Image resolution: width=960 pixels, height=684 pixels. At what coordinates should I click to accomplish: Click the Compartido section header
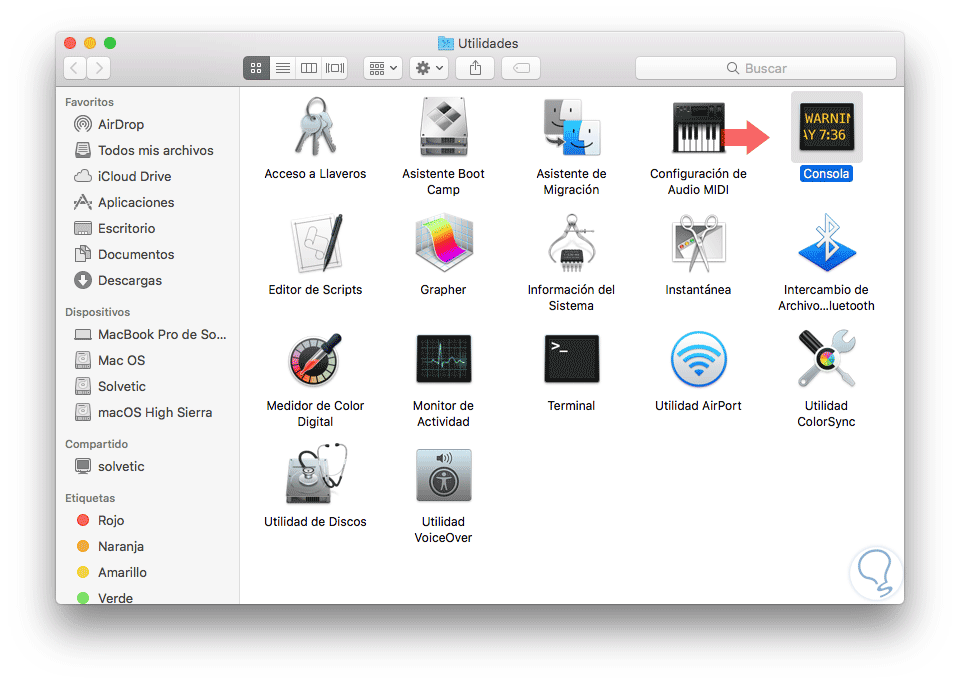(96, 444)
